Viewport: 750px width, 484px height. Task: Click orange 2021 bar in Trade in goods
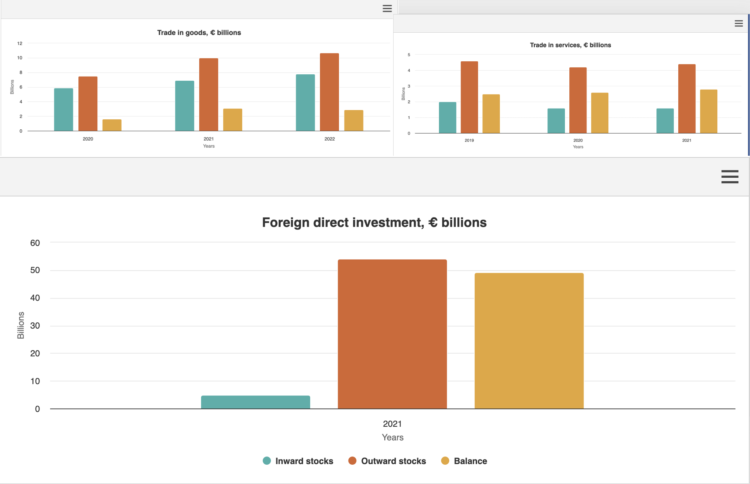coord(208,95)
